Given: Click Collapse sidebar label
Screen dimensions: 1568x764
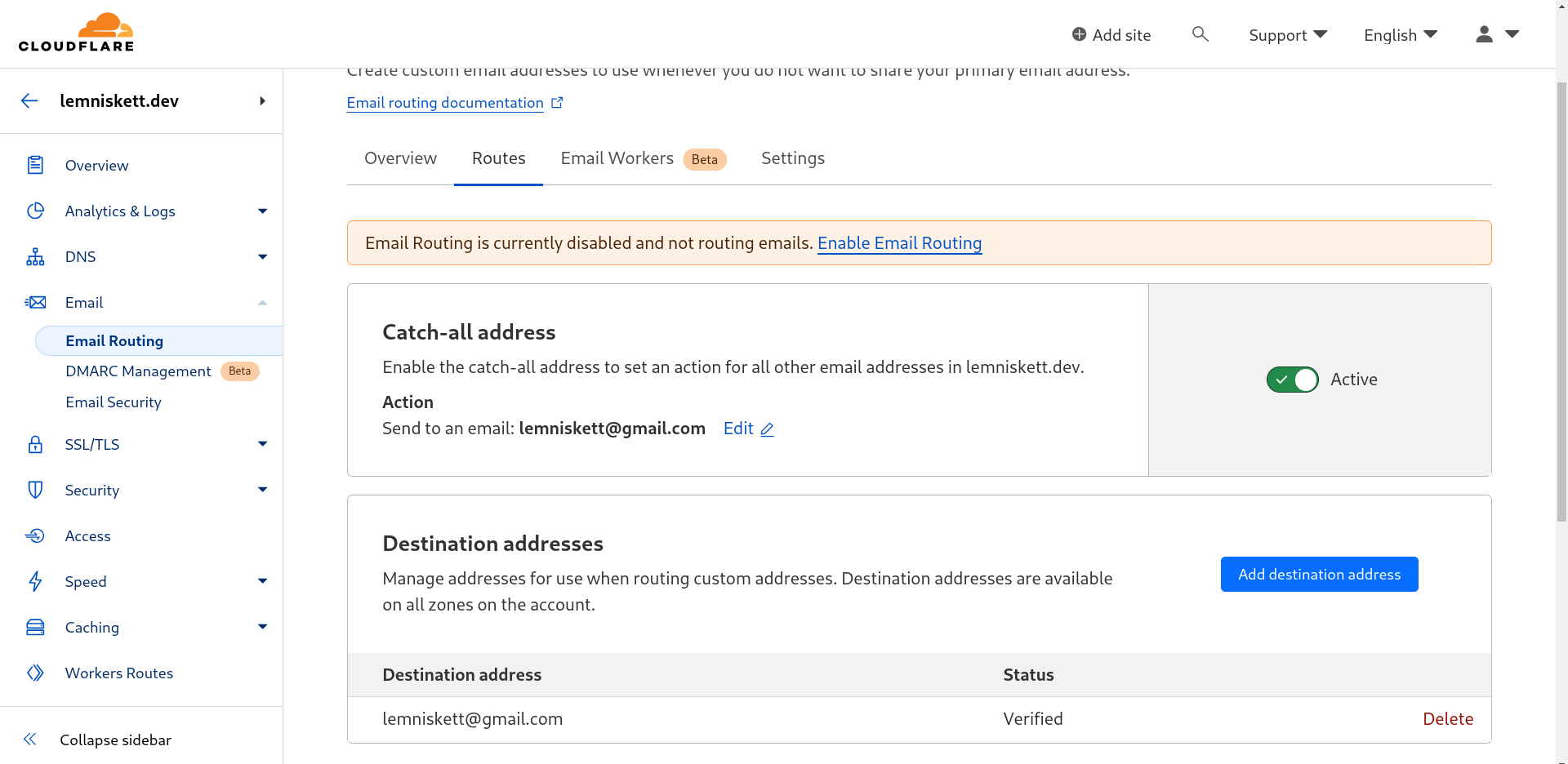Looking at the screenshot, I should coord(115,740).
